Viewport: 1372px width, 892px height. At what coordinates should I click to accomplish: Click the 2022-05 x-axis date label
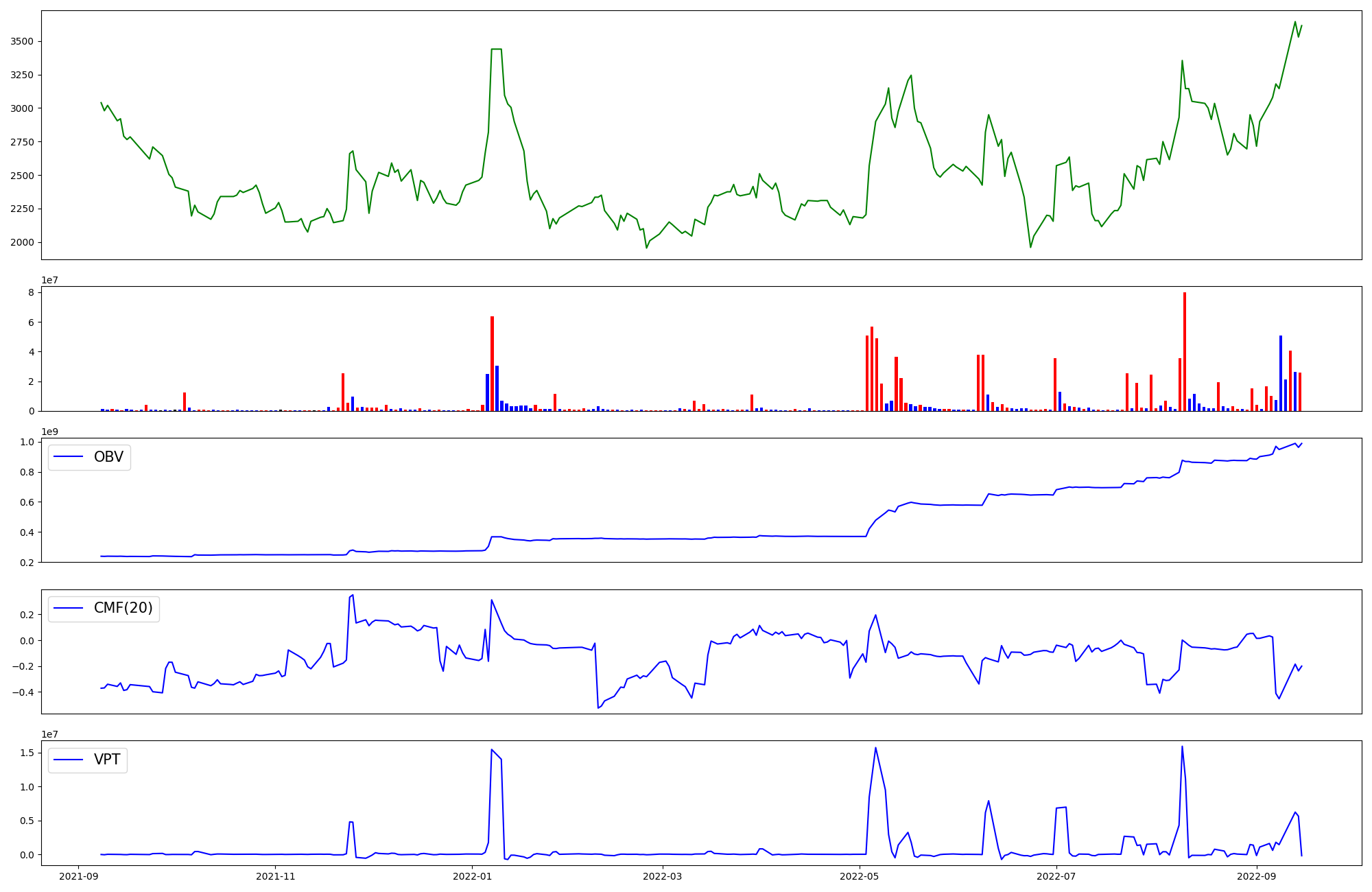click(860, 876)
